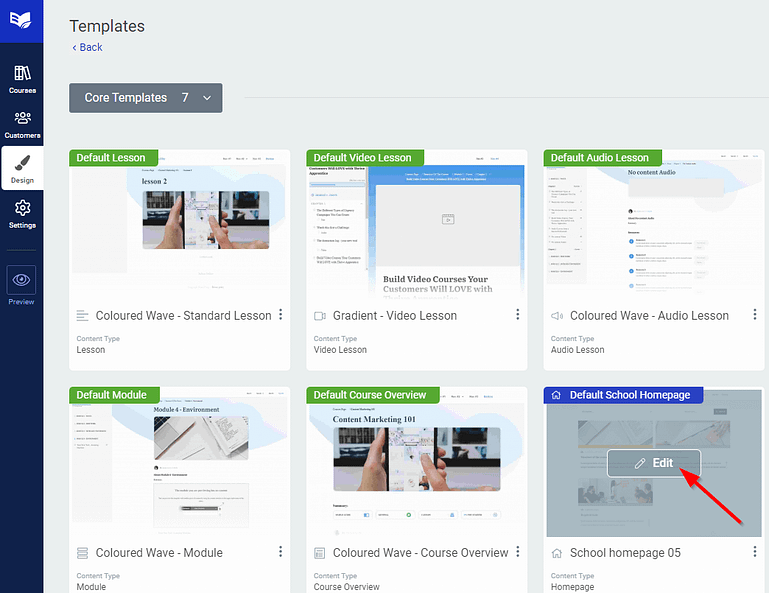Expand the Core Templates dropdown

pos(146,98)
